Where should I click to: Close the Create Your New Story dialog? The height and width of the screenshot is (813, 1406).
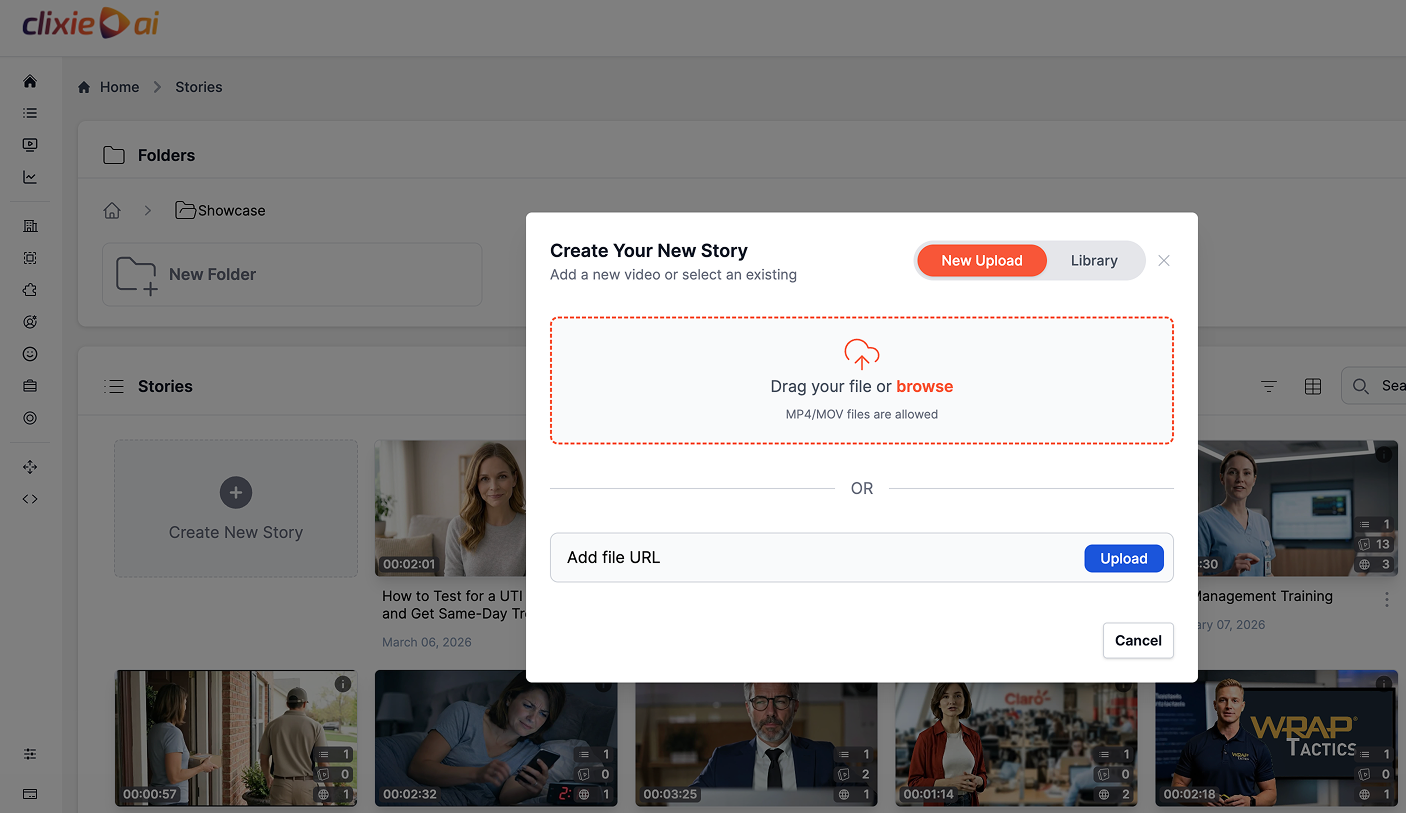point(1164,261)
